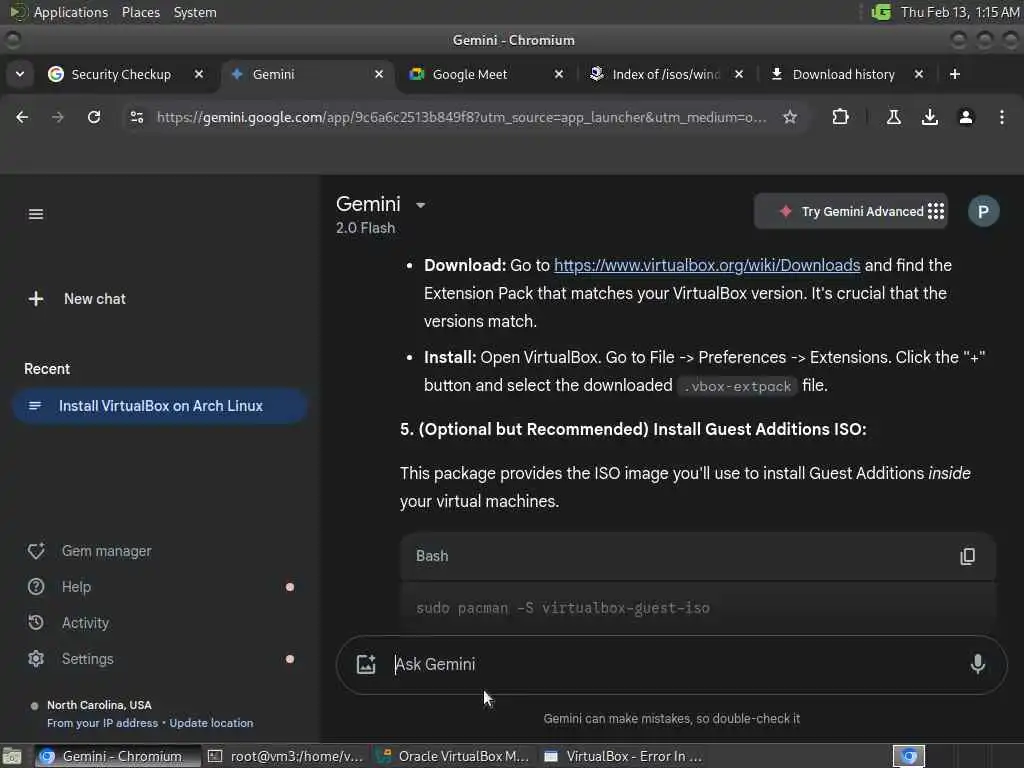This screenshot has width=1024, height=768.
Task: Click Gemini - Chromium taskbar entry
Action: click(x=116, y=756)
